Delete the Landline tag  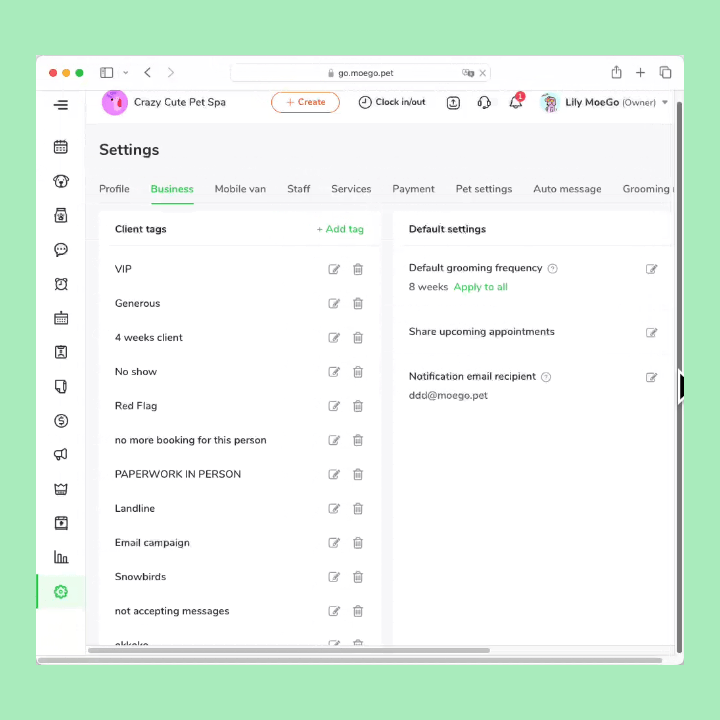pyautogui.click(x=358, y=508)
